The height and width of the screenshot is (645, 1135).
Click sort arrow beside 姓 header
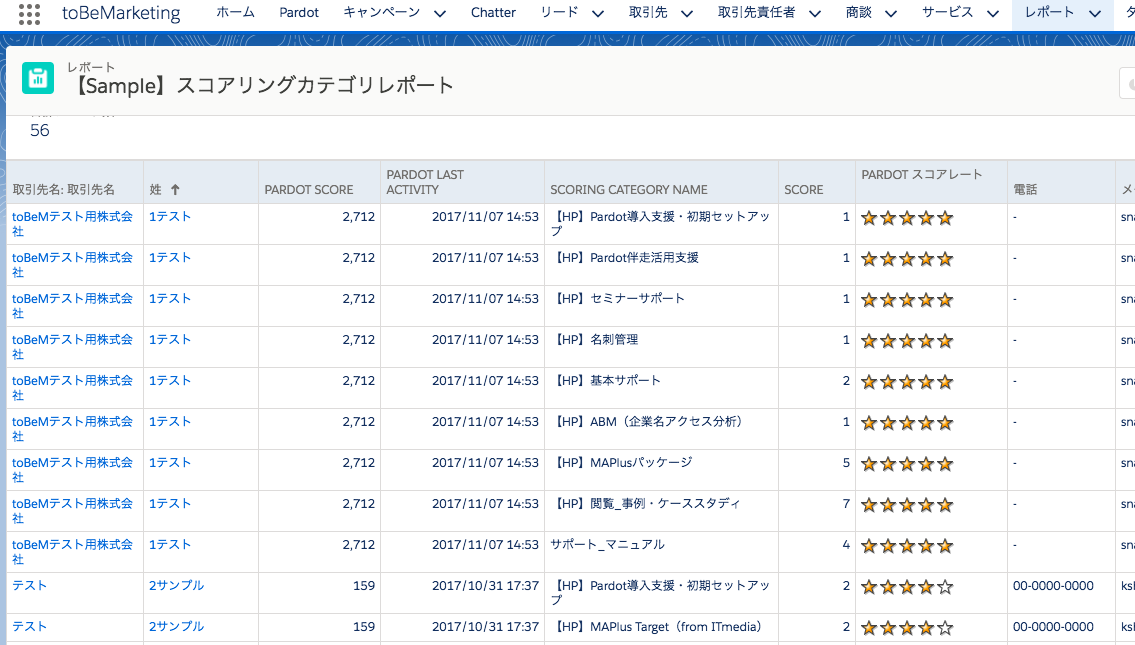pyautogui.click(x=175, y=190)
